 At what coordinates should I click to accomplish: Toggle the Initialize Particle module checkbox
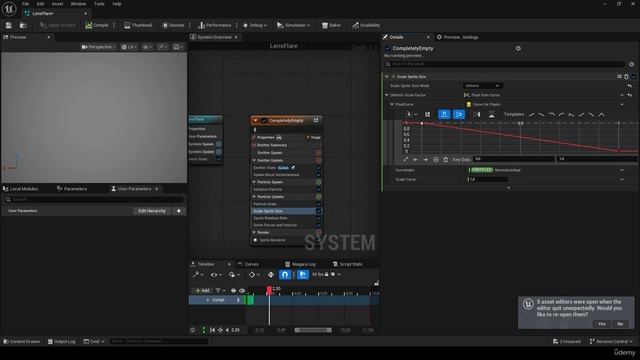point(318,189)
